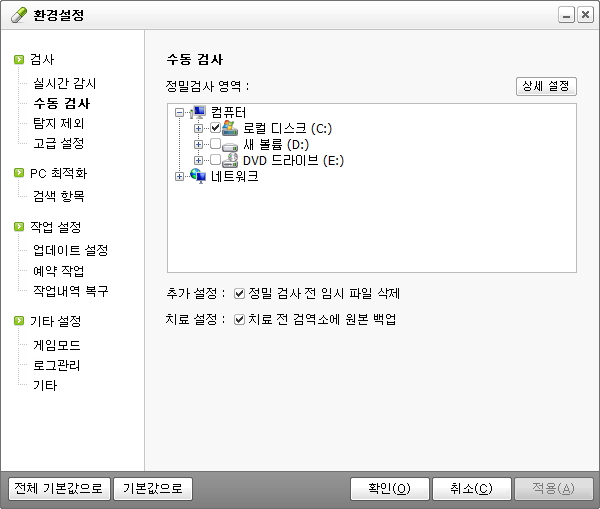The height and width of the screenshot is (509, 600).
Task: Click the 검사 section arrow icon
Action: point(19,60)
